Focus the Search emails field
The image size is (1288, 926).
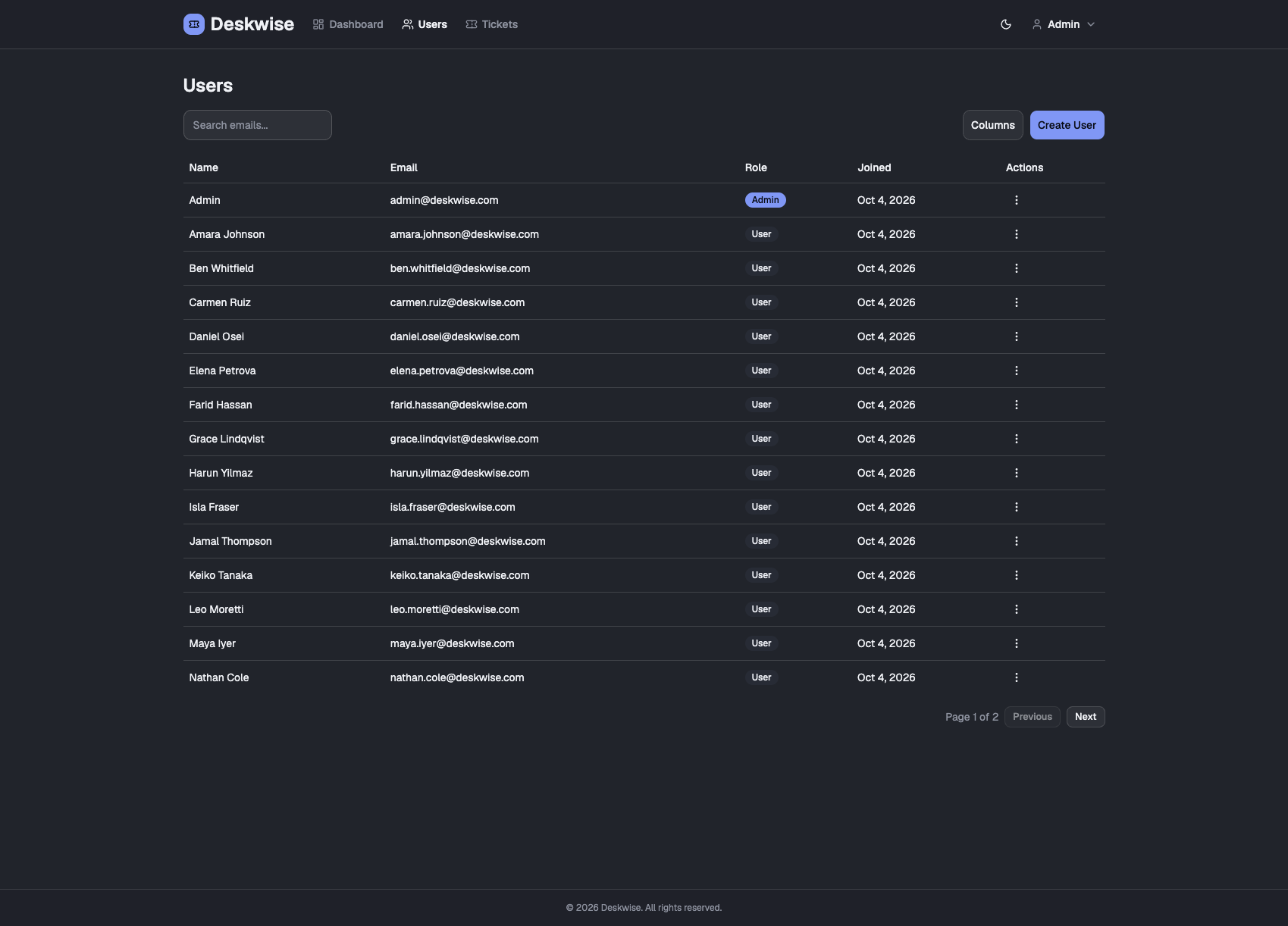point(258,125)
